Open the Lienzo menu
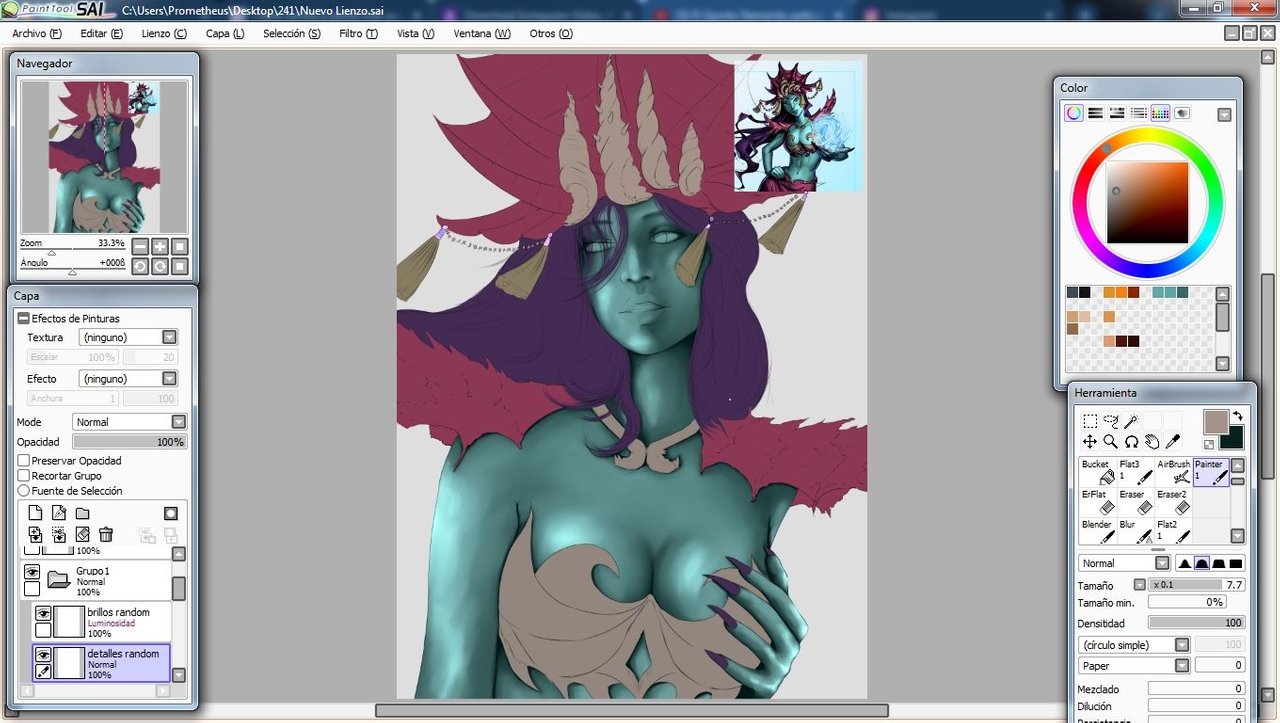This screenshot has height=723, width=1280. (x=164, y=33)
